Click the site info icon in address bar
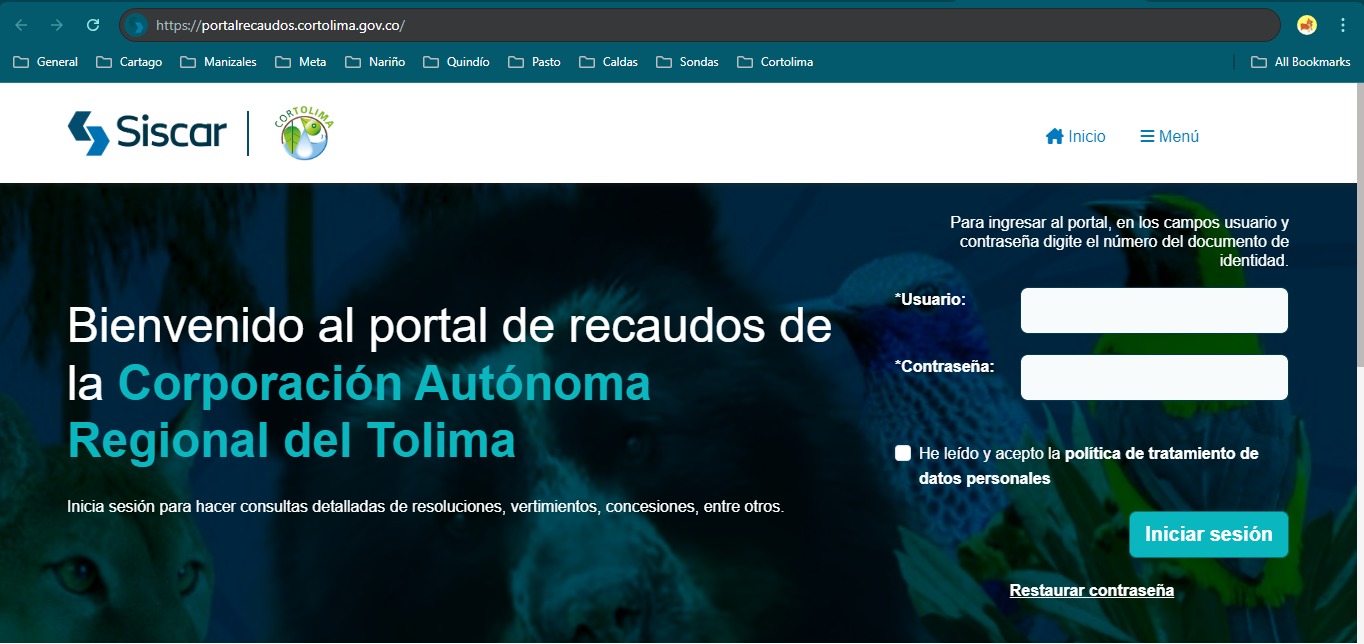1364x644 pixels. click(x=139, y=25)
